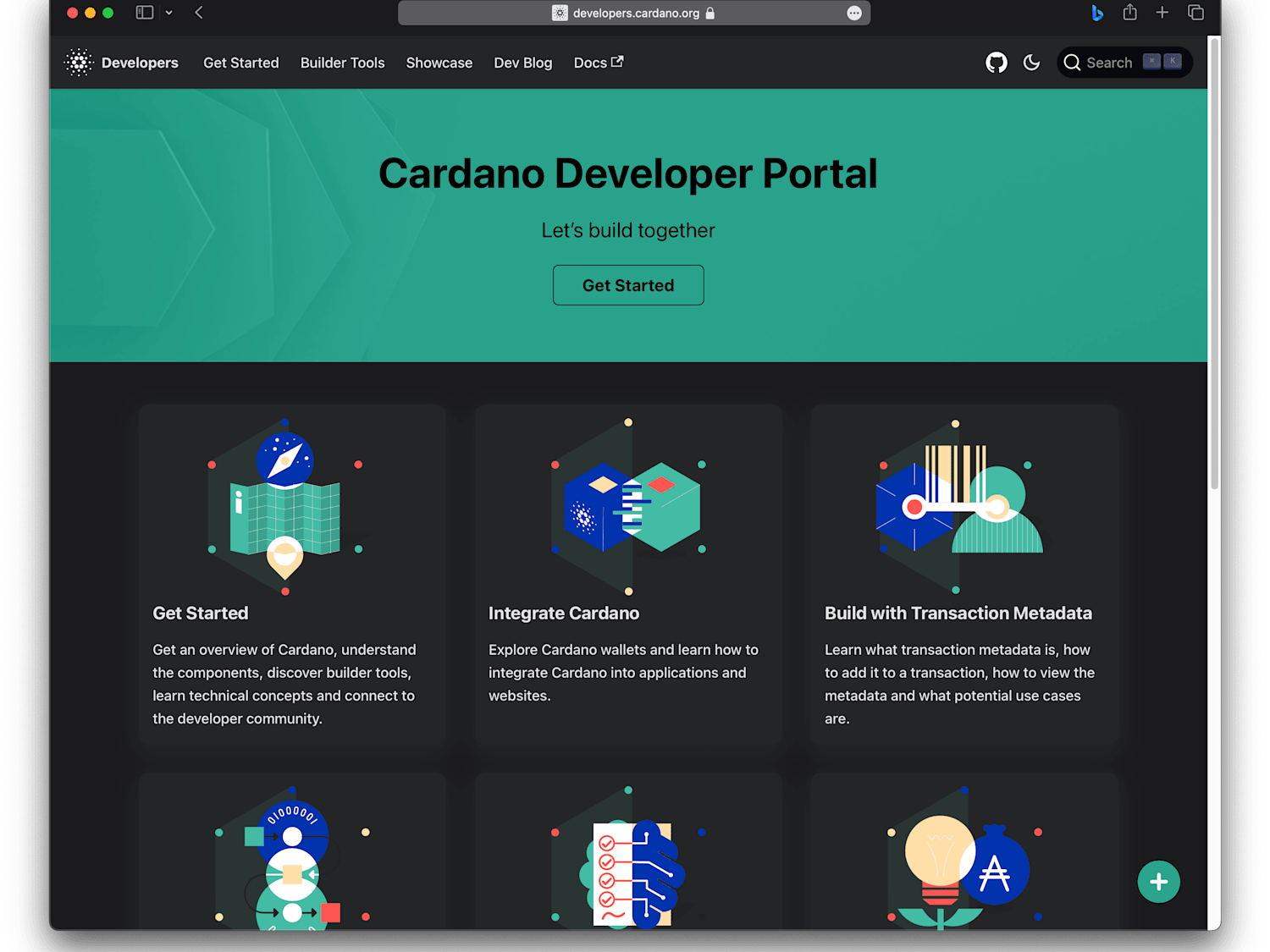Click the developers.cardano.org address bar

[x=634, y=13]
